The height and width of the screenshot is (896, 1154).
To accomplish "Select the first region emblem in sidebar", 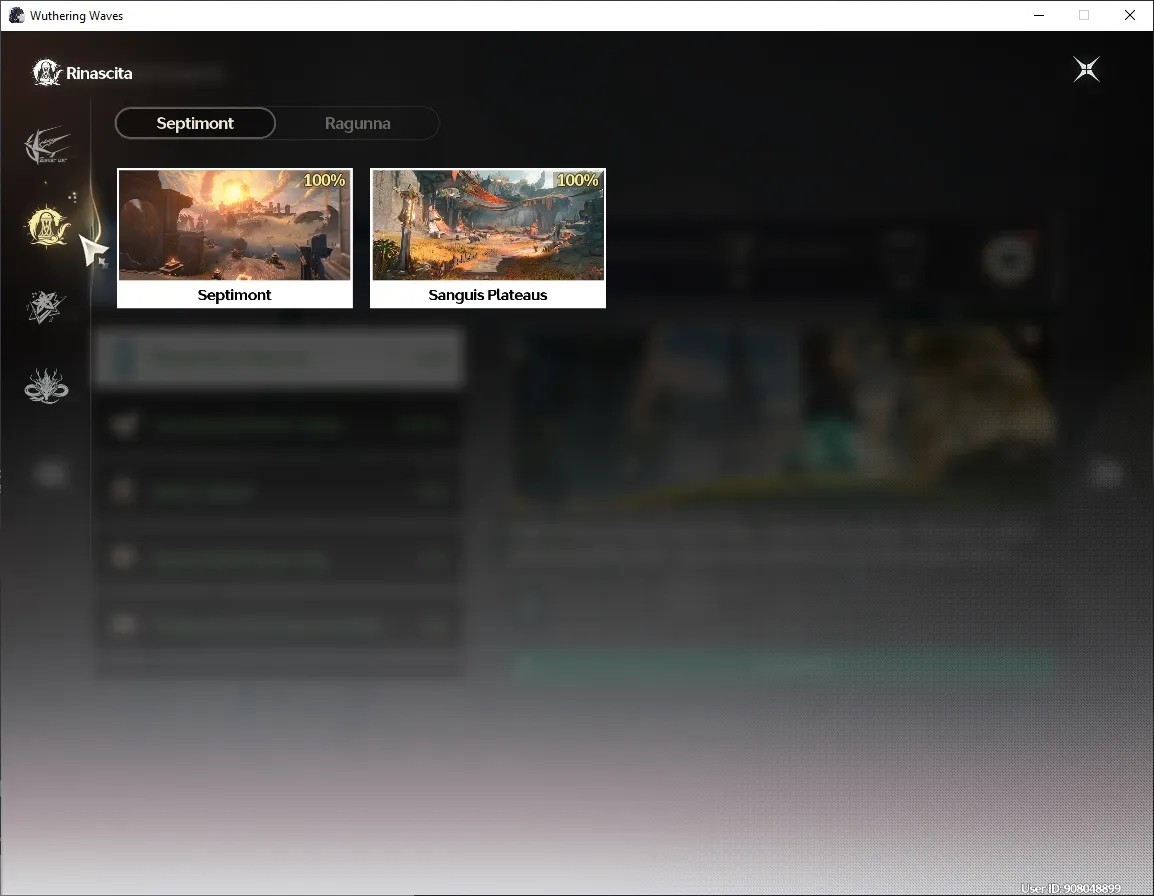I will 47,145.
